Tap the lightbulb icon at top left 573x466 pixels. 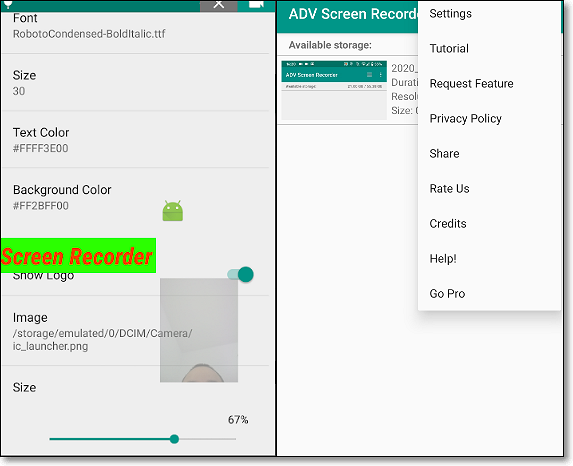[x=8, y=4]
